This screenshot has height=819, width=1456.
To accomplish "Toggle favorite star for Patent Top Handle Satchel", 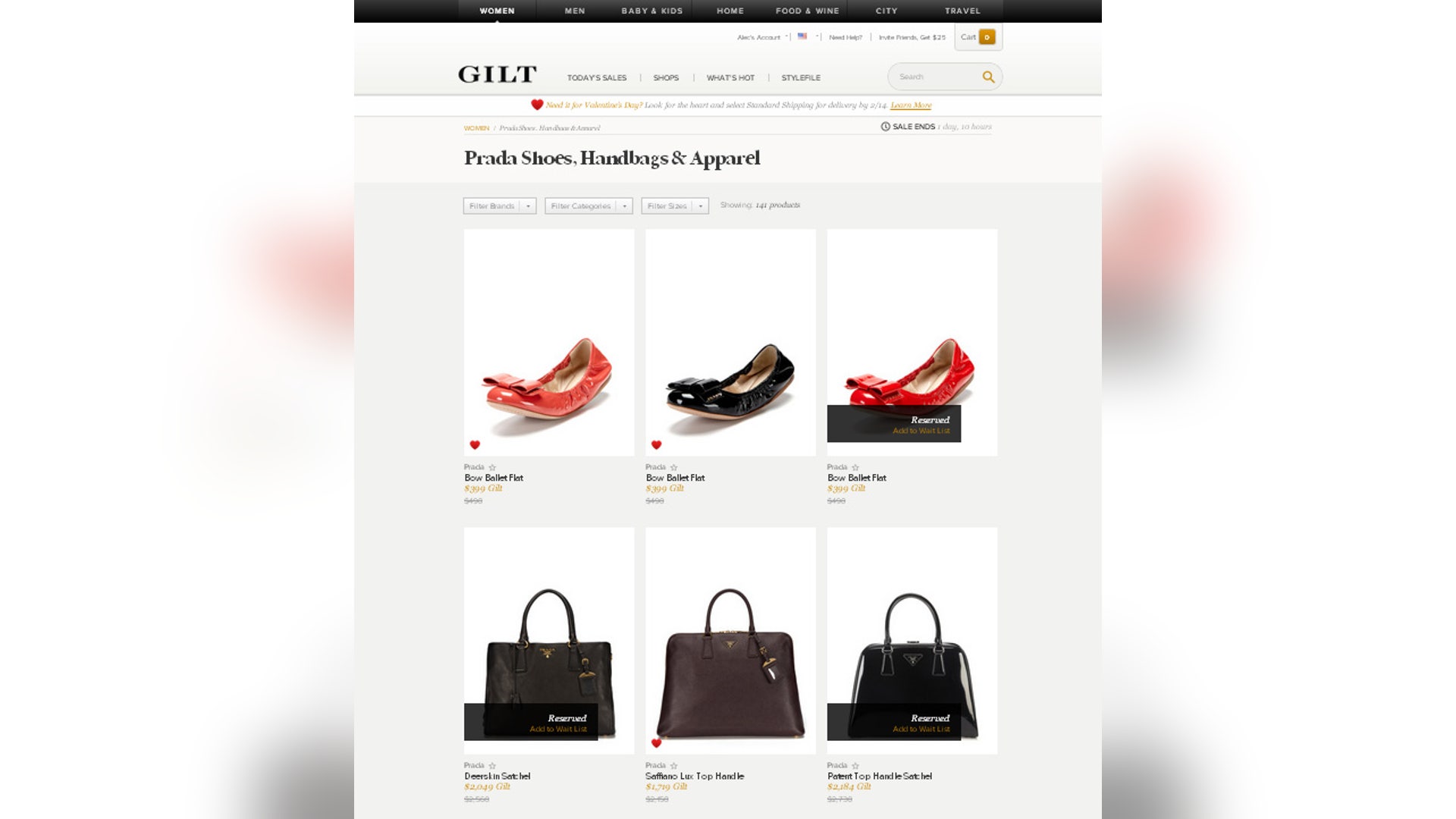I will click(x=855, y=766).
